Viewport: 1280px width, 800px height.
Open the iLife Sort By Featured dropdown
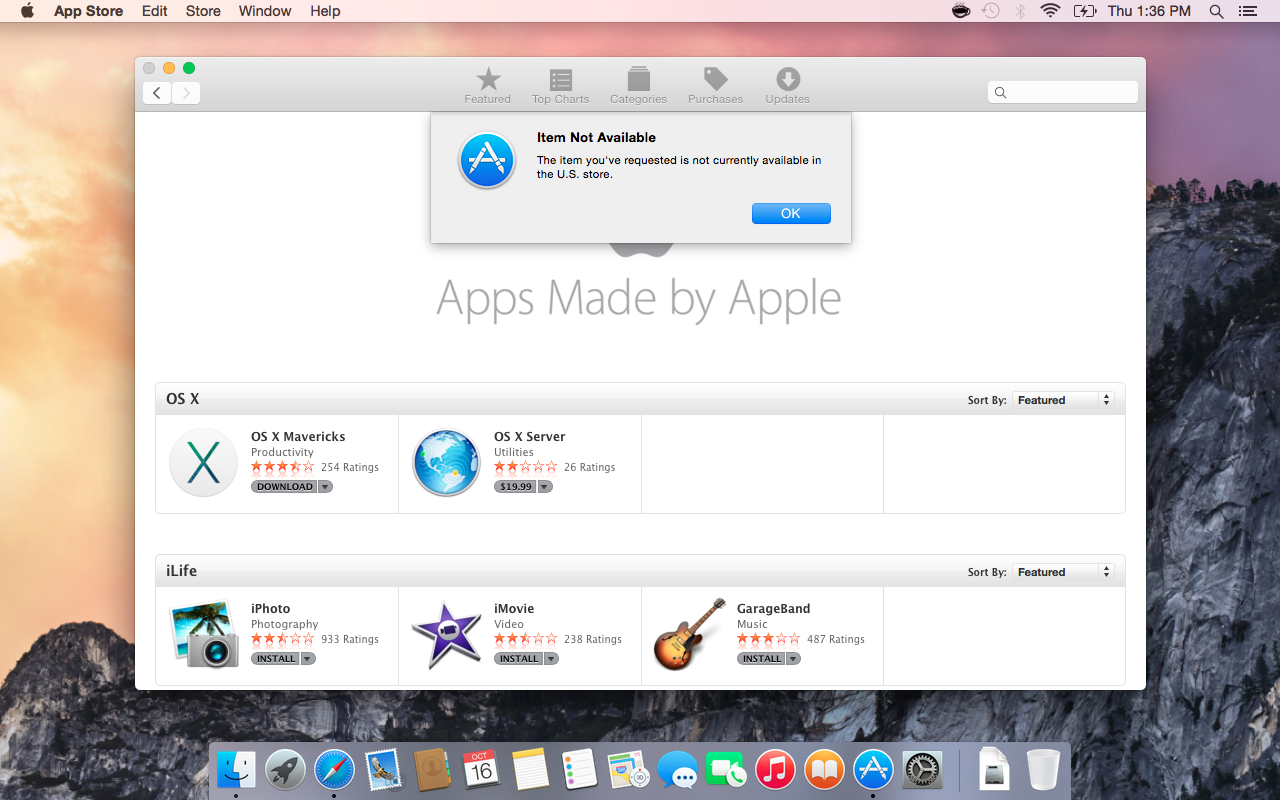(1063, 572)
